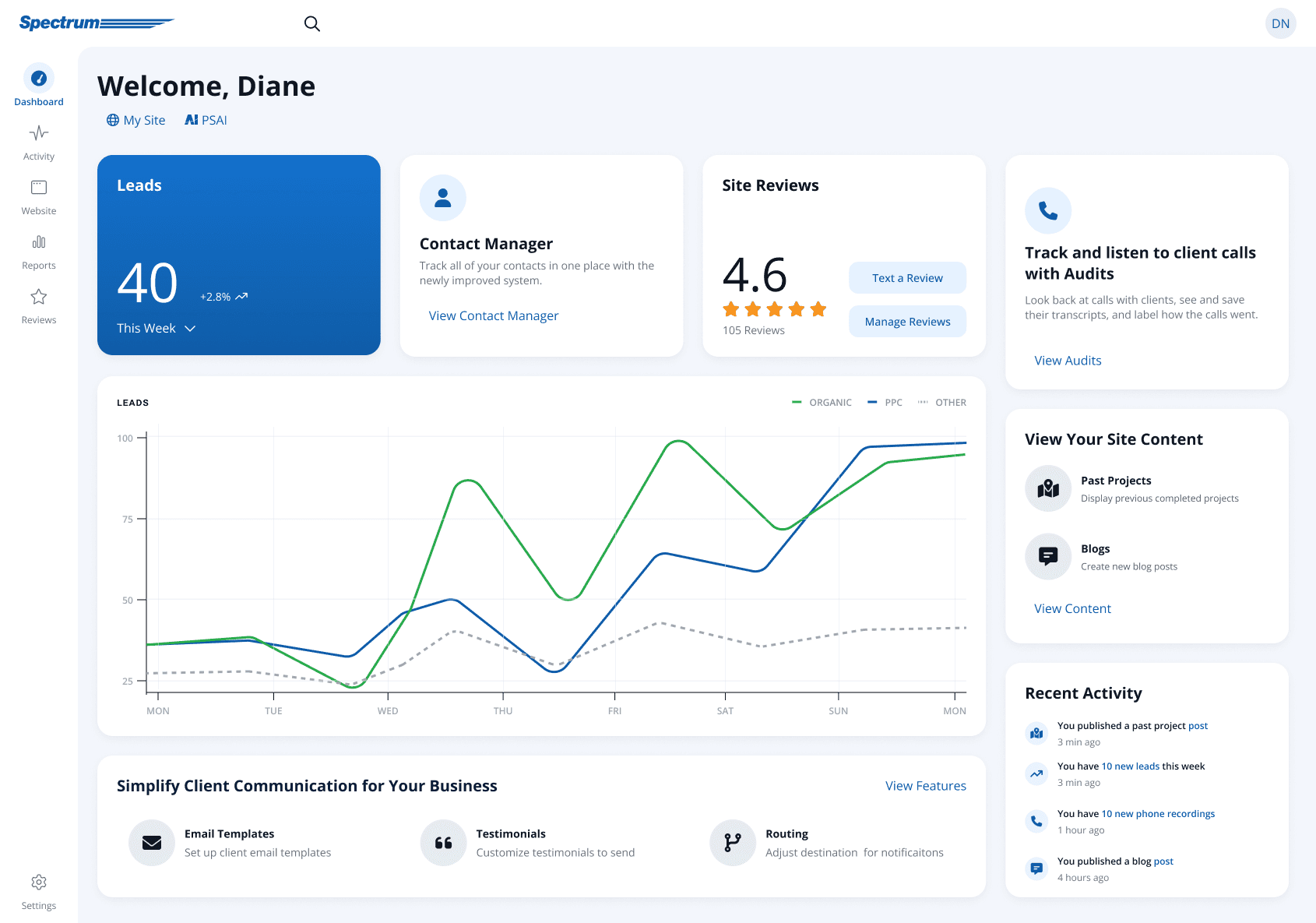Open the past project post link

point(1198,726)
